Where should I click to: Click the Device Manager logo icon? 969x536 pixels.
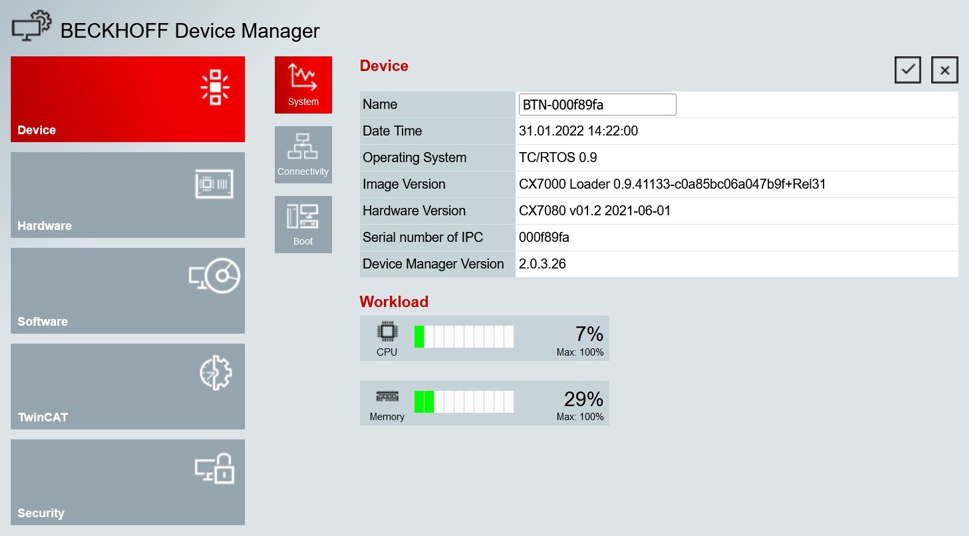(32, 26)
